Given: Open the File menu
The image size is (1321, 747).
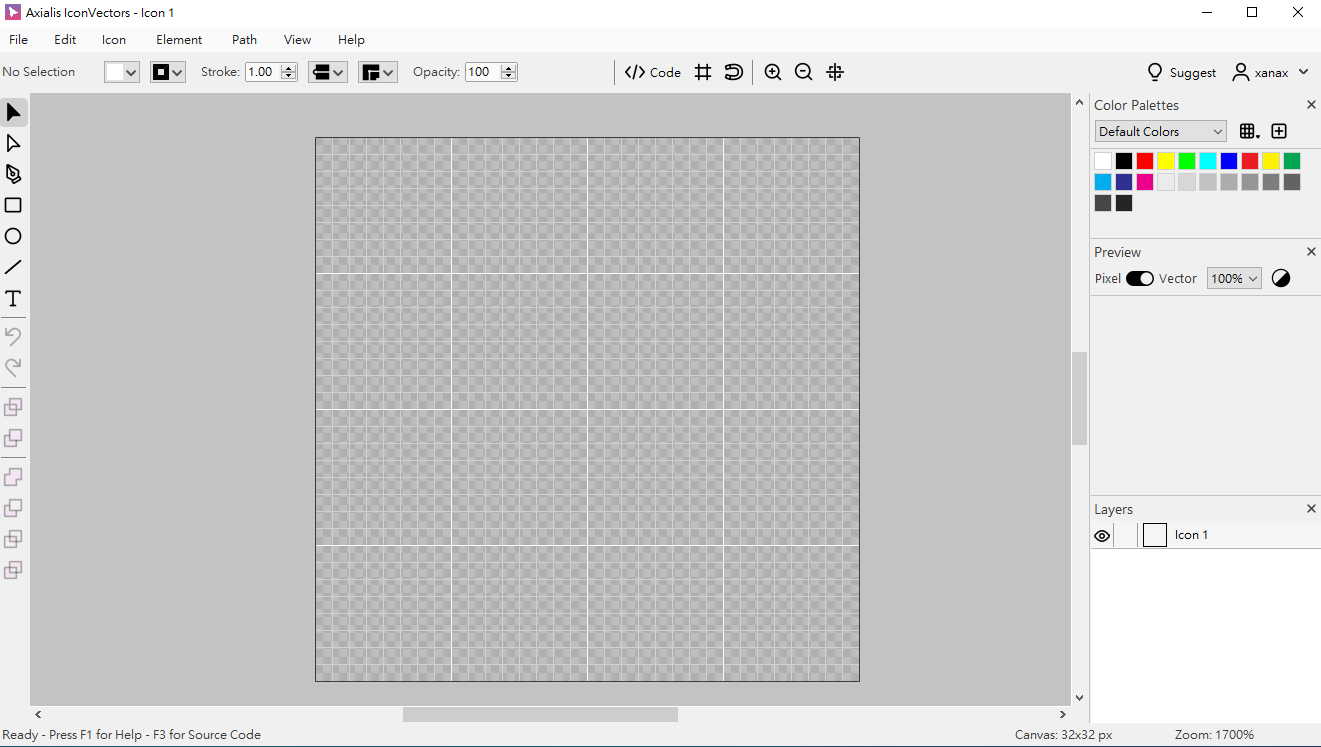Looking at the screenshot, I should click(18, 40).
